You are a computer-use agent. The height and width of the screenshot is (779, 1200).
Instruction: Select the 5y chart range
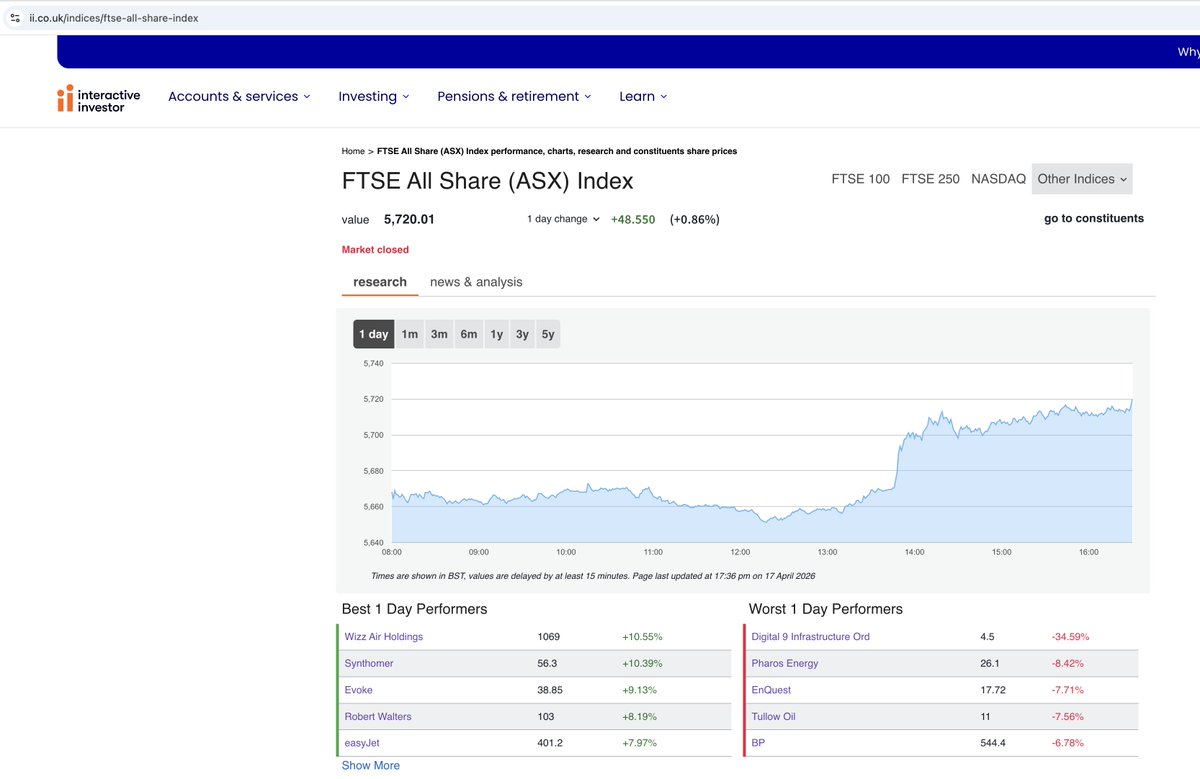click(548, 334)
